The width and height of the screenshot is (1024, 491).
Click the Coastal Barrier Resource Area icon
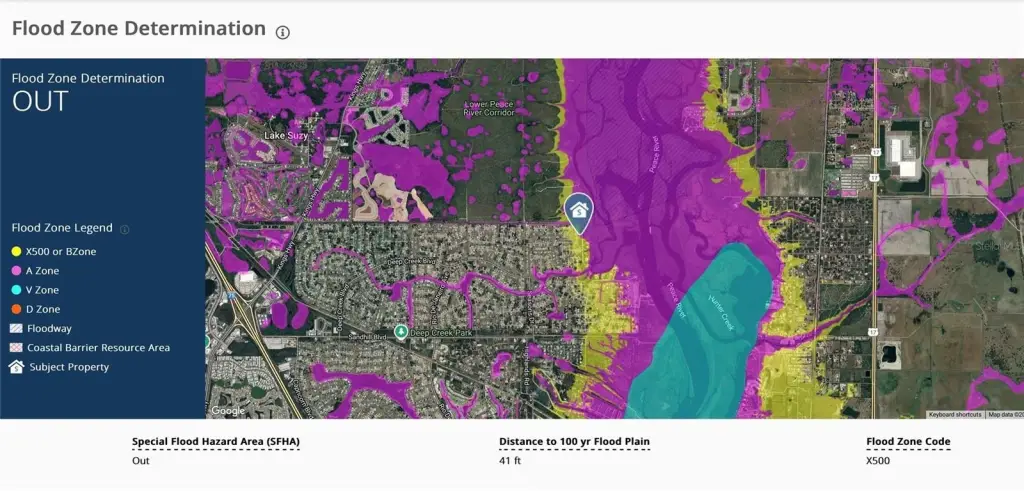16,348
